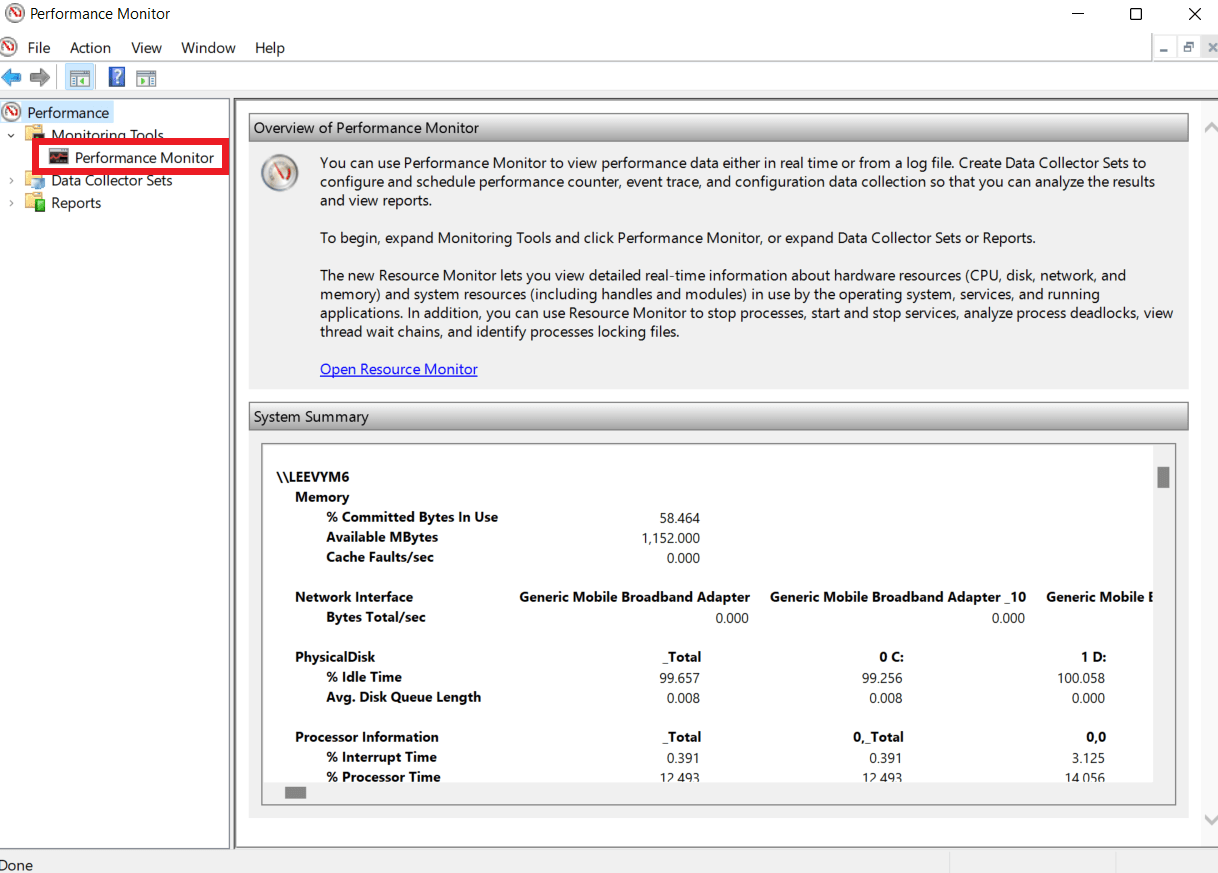Click the System Summary horizontal scrollbar thumb
The height and width of the screenshot is (873, 1218).
295,792
